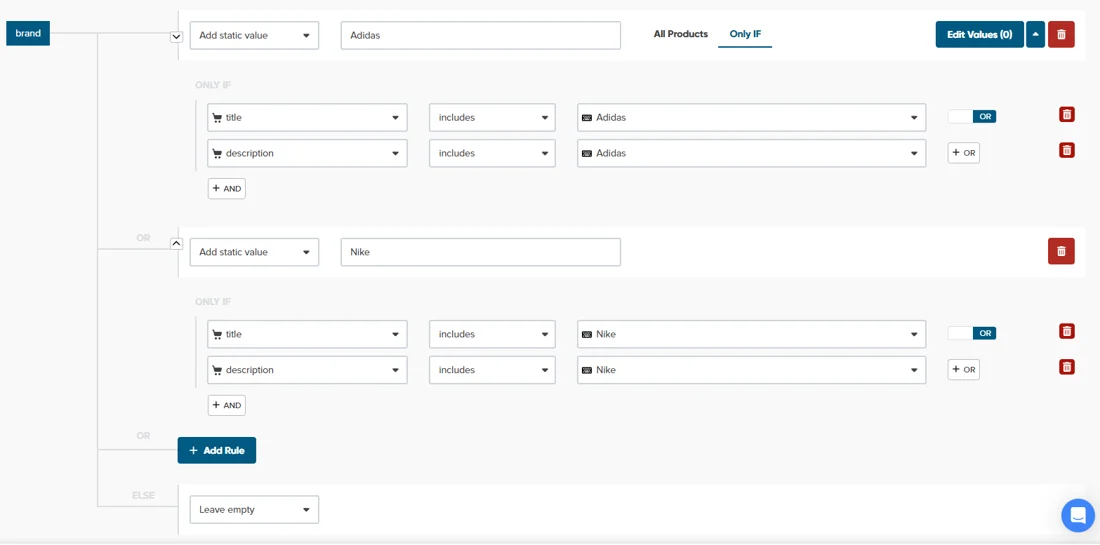Click the Nike static value text field
This screenshot has height=545, width=1100.
(480, 252)
